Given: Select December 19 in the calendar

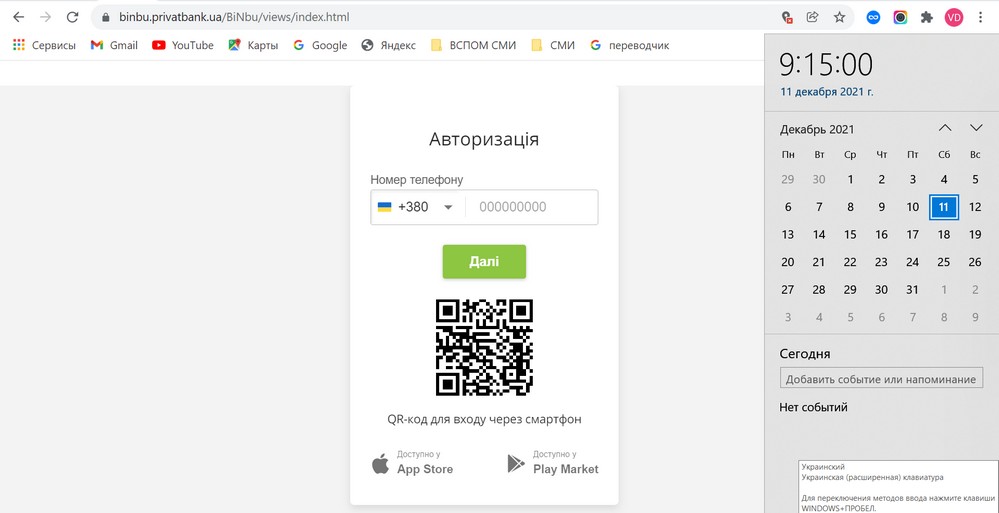Looking at the screenshot, I should coord(975,235).
